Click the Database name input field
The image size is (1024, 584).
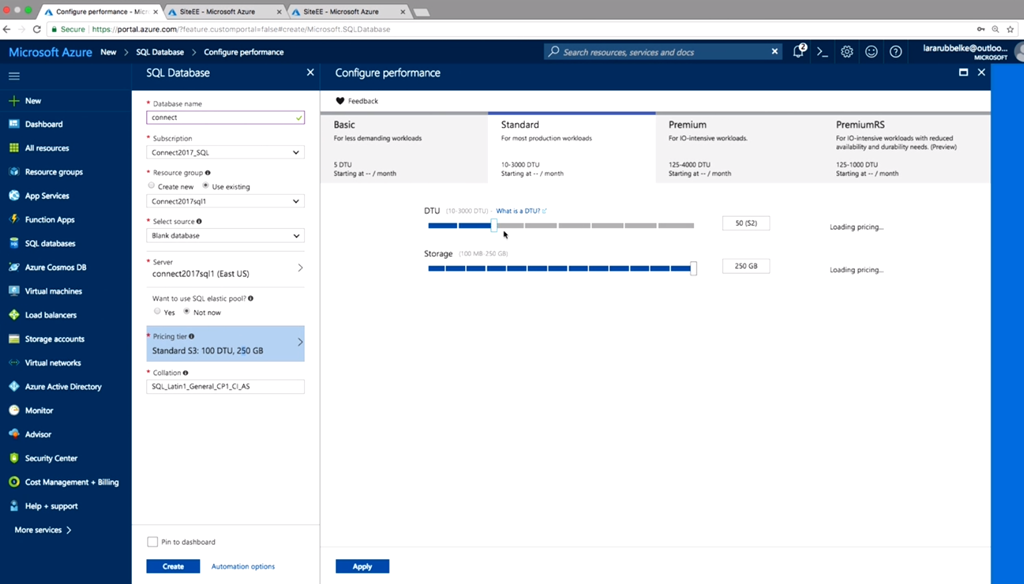click(x=225, y=117)
